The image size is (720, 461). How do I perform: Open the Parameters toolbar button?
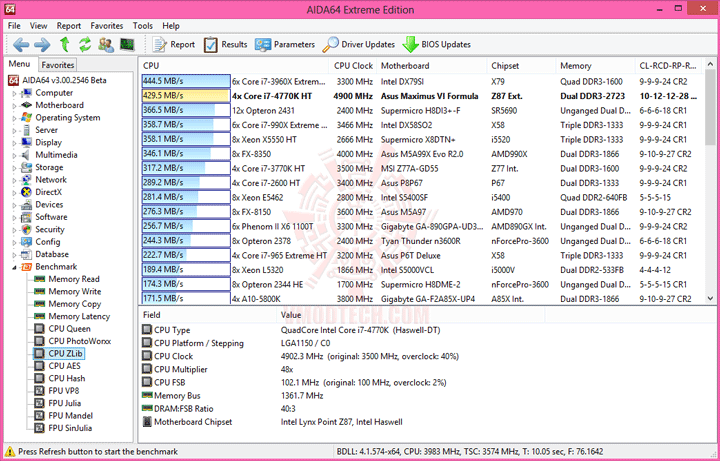tap(285, 45)
